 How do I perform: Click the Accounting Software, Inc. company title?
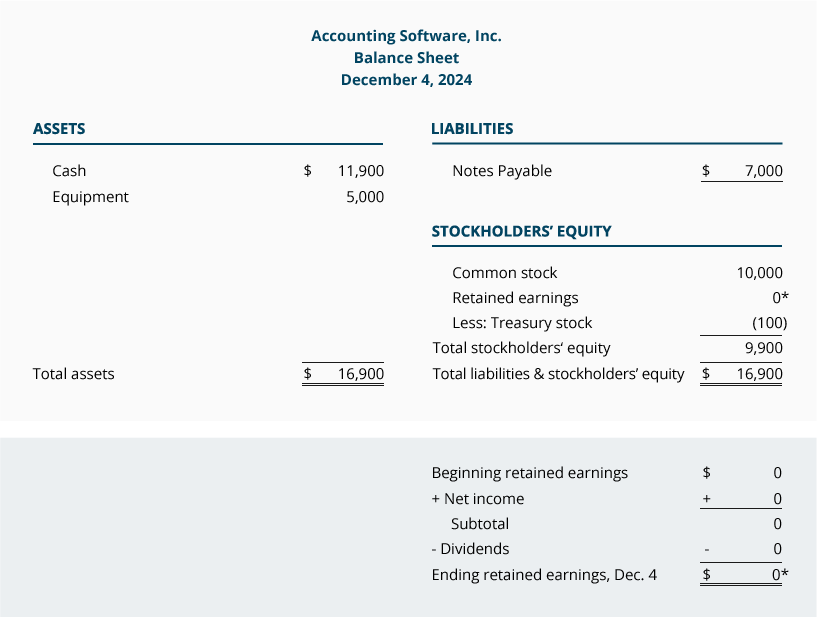pyautogui.click(x=406, y=36)
